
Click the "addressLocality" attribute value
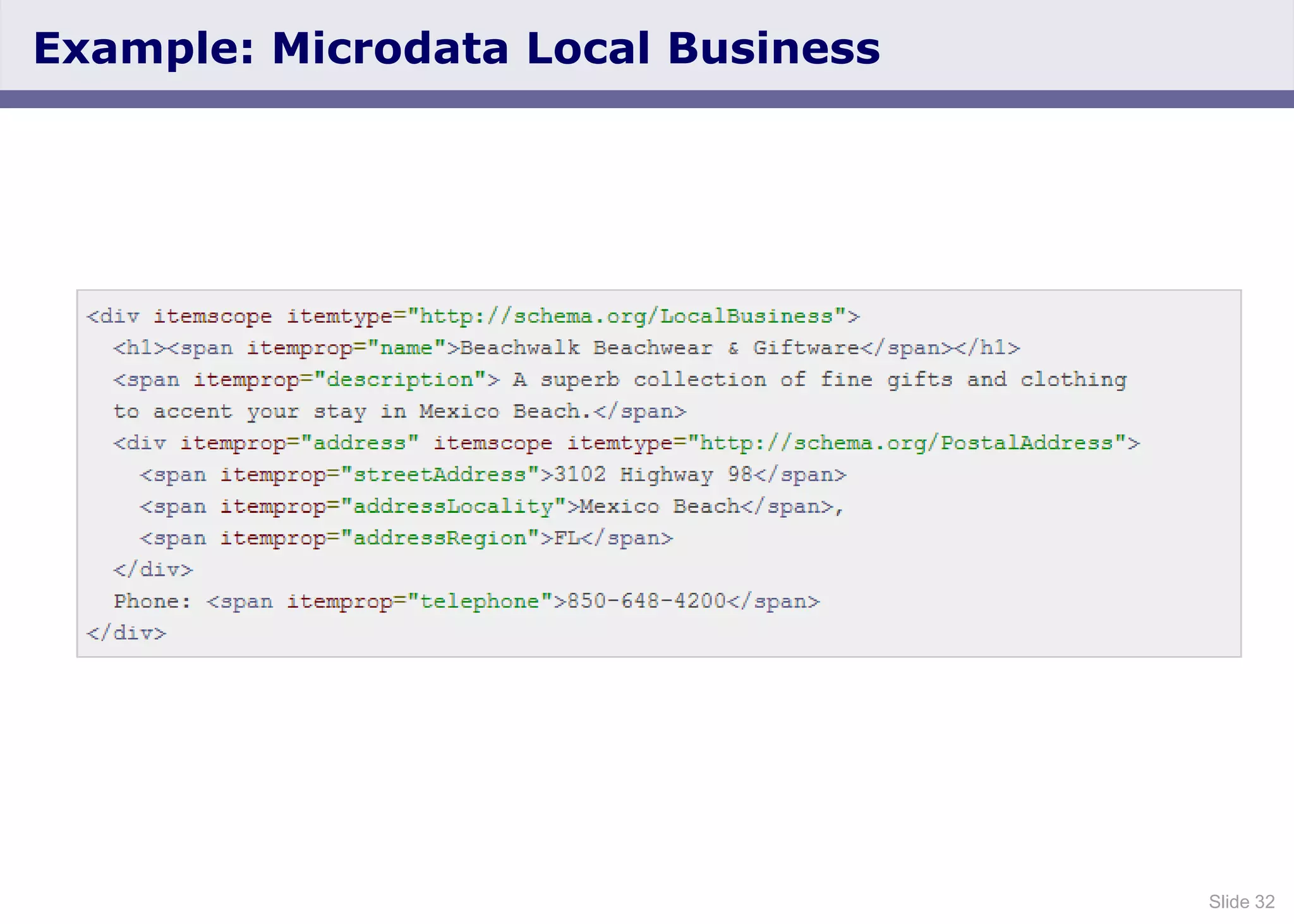point(454,506)
